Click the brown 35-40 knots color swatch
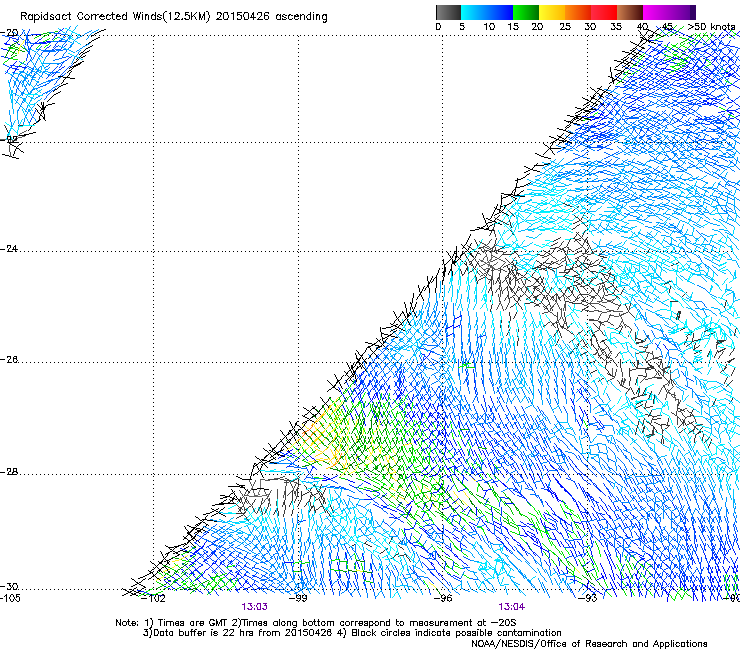Screen dimensions: 740x650 [630, 12]
